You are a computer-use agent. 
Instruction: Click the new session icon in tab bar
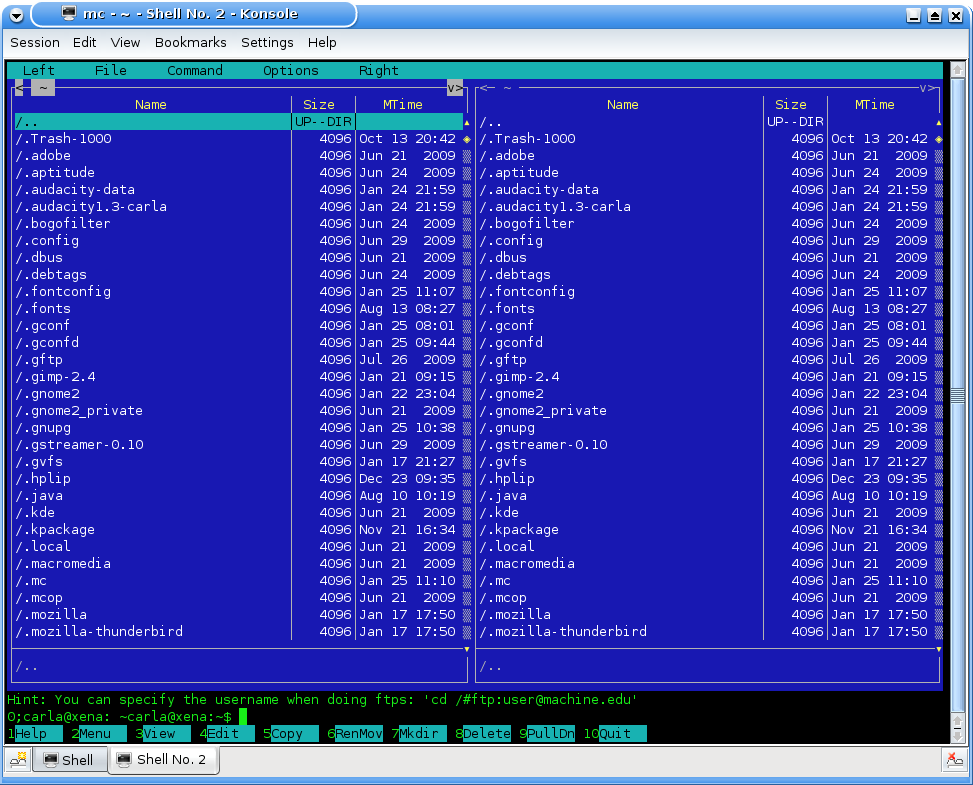tap(18, 760)
